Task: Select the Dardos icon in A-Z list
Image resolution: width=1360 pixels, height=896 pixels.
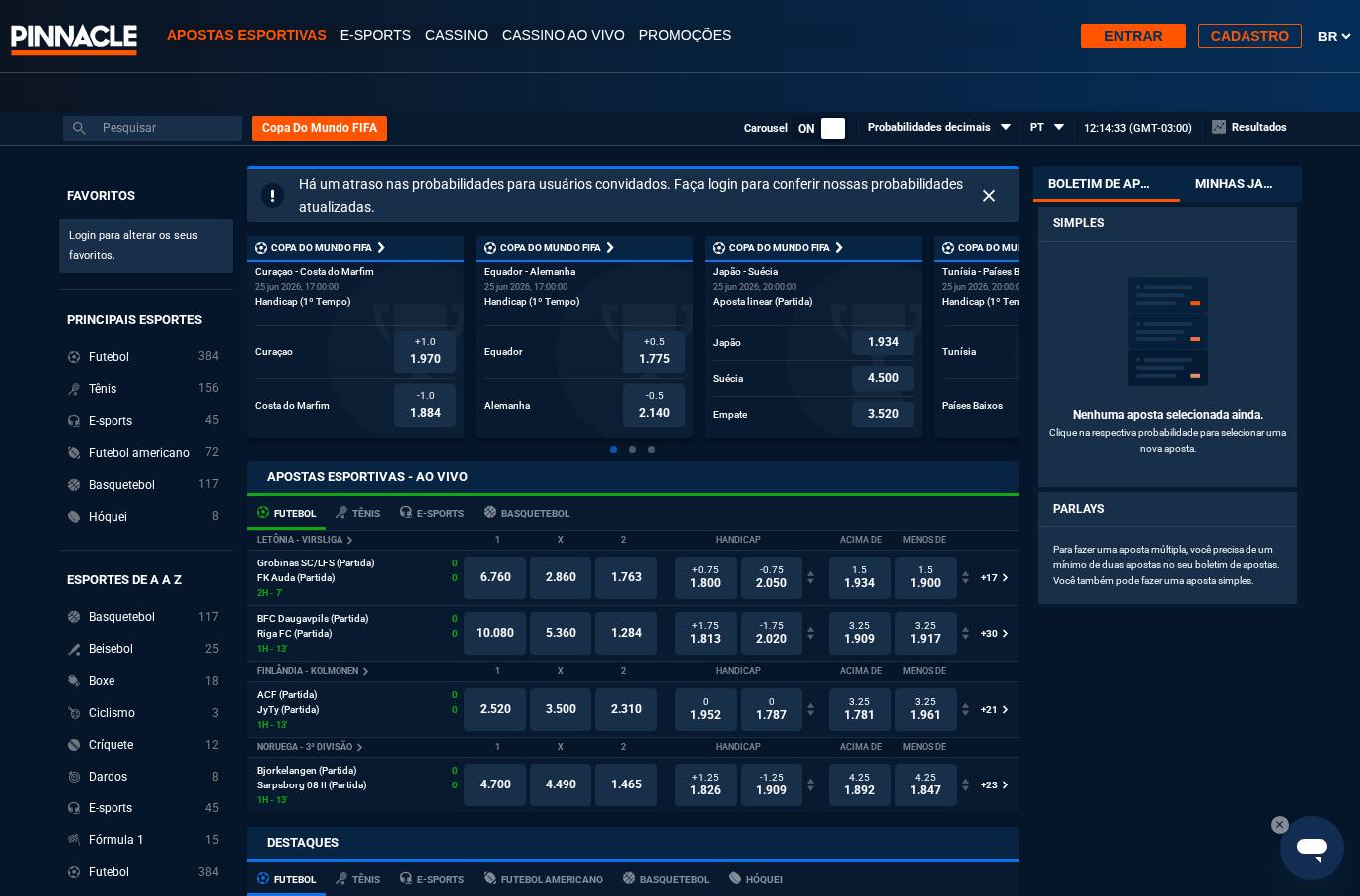Action: tap(74, 777)
